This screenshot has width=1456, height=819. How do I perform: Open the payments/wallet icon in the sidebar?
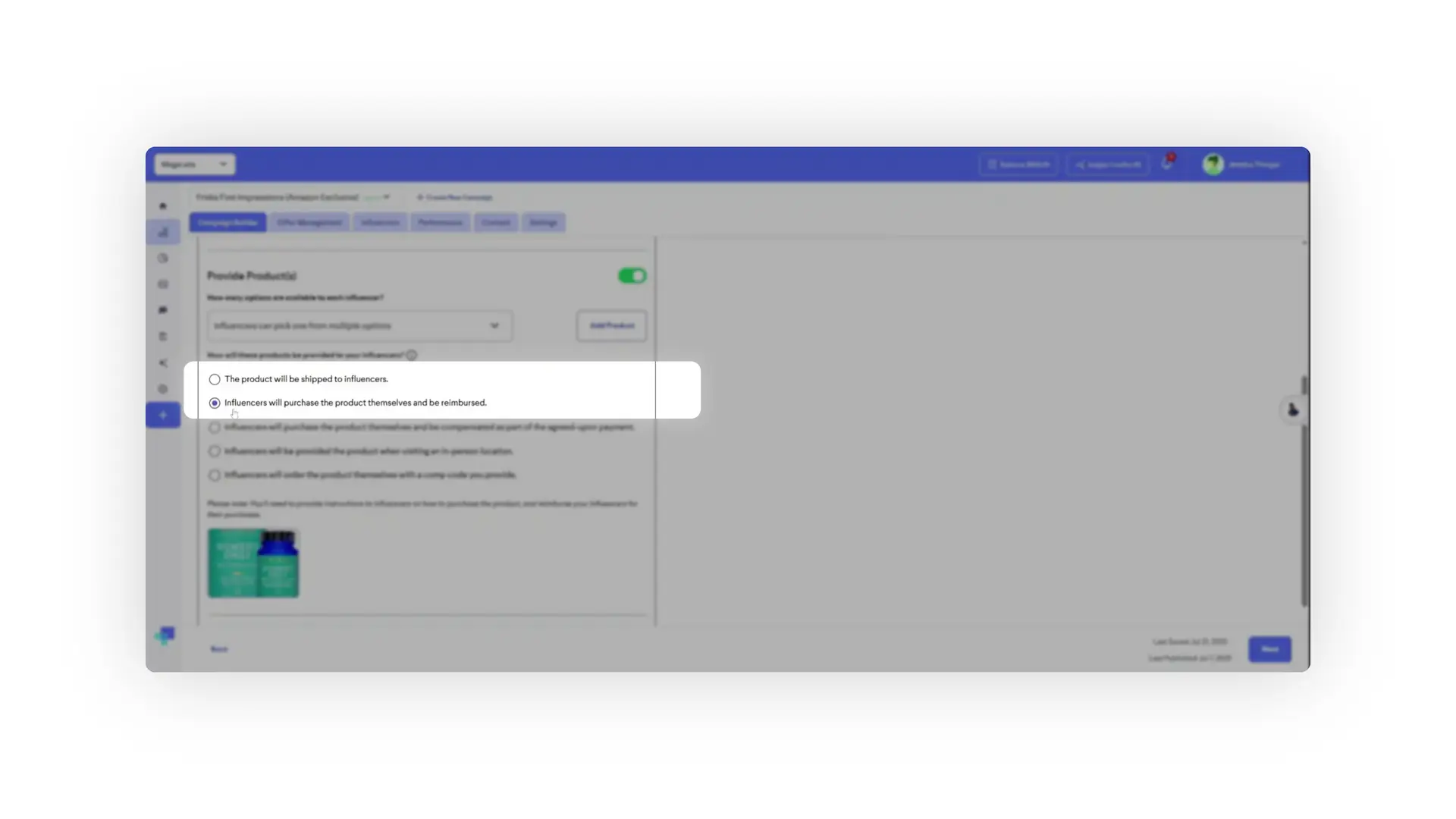163,284
